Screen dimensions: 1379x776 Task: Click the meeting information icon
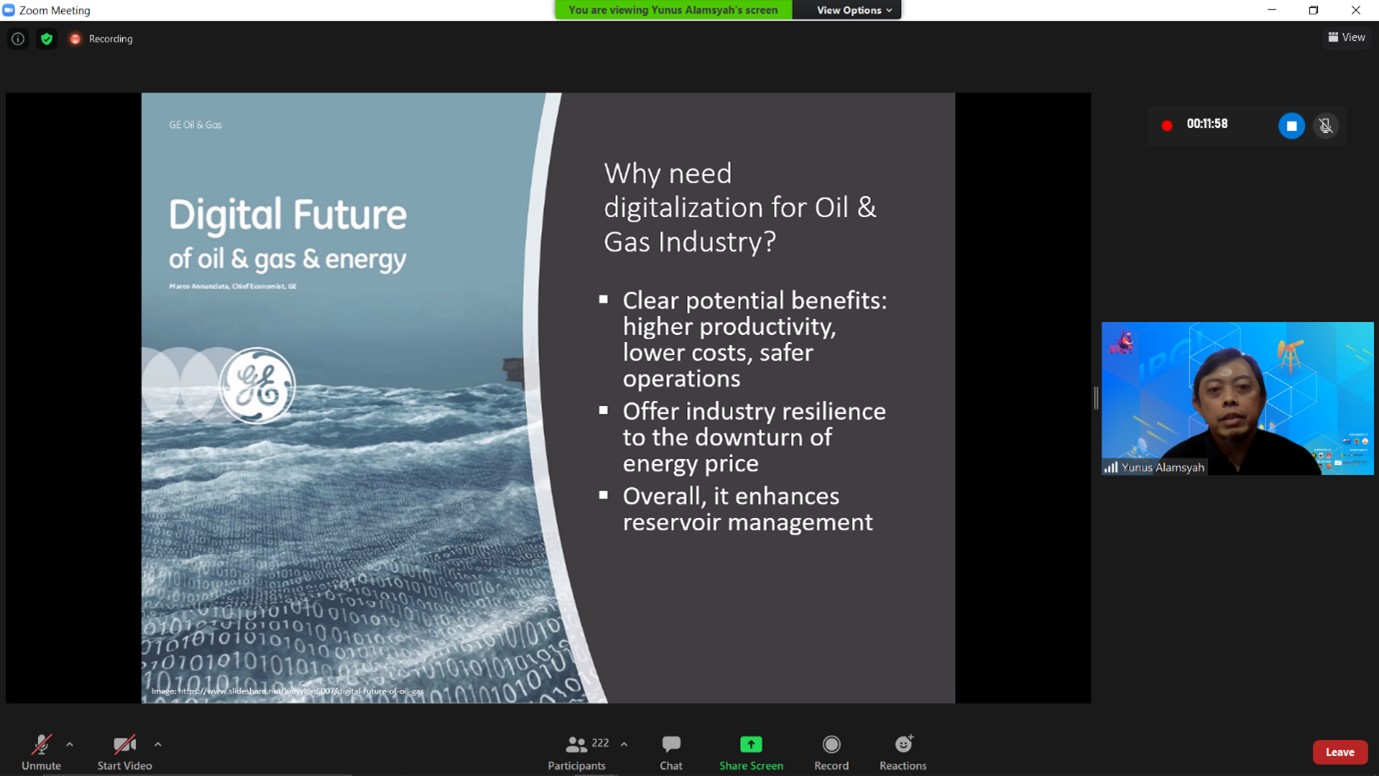click(x=18, y=39)
